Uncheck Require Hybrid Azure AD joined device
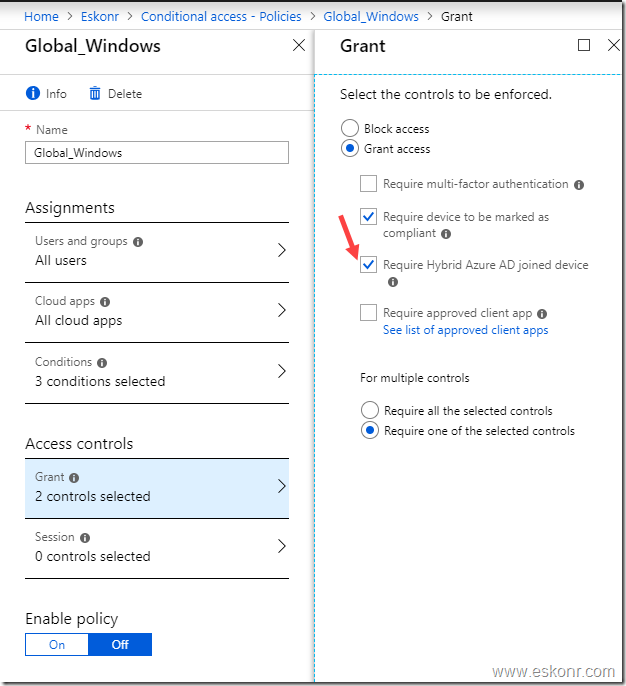The width and height of the screenshot is (626, 686). [368, 265]
